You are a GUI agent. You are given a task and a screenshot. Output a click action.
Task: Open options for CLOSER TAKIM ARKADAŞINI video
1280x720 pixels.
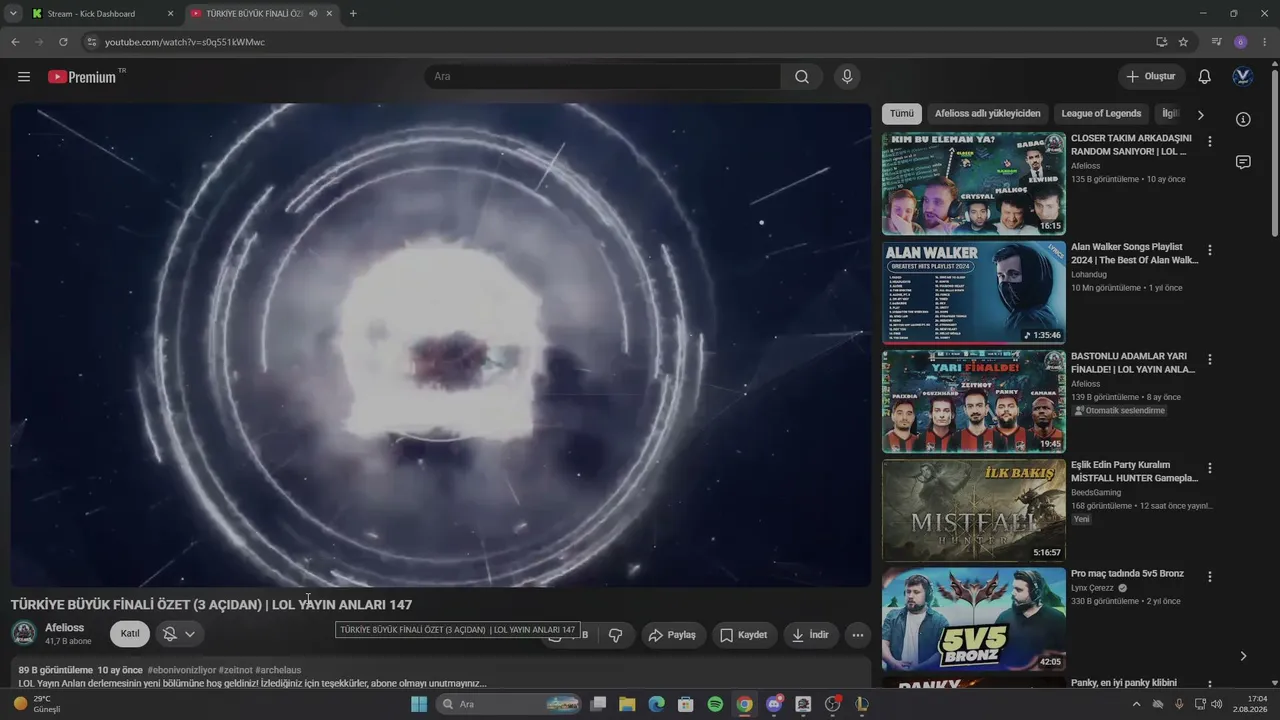pos(1210,142)
